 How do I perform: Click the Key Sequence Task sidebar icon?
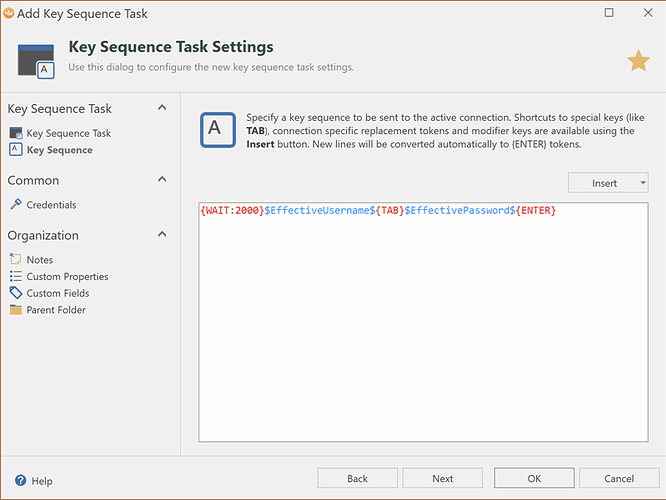coord(16,133)
